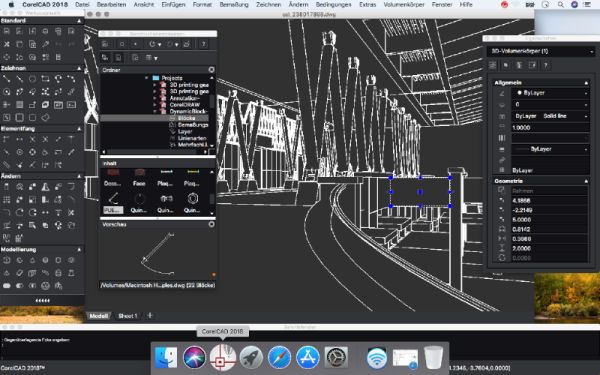This screenshot has width=600, height=375.
Task: Select the grid pattern tool in Ändern toolbar
Action: click(x=7, y=200)
